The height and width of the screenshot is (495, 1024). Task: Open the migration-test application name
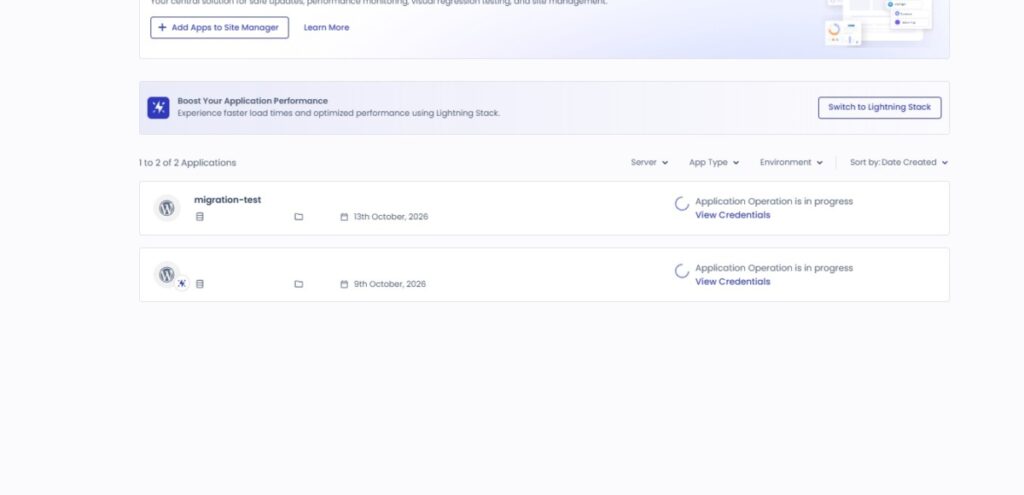[227, 200]
